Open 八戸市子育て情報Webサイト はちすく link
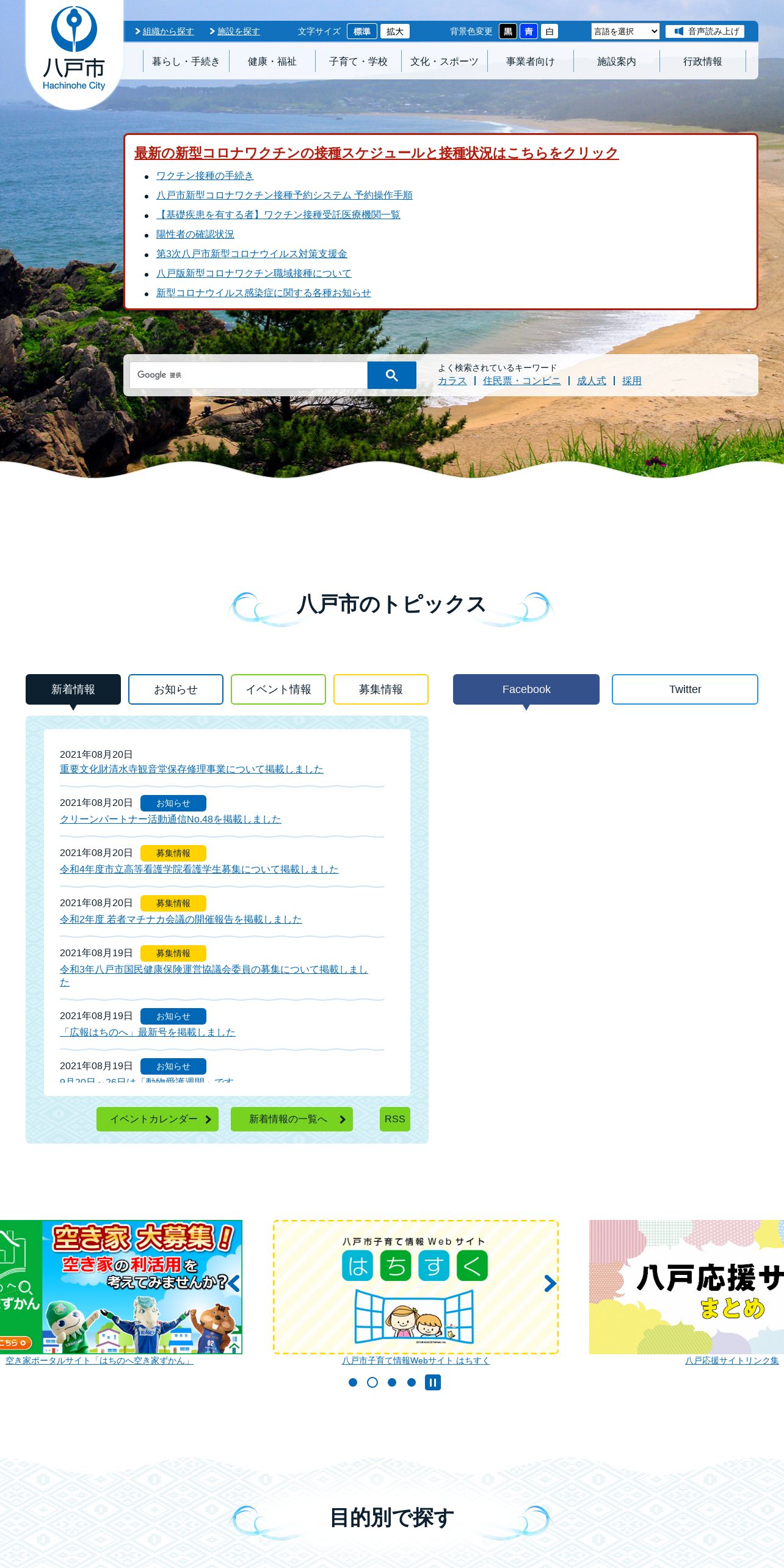This screenshot has width=784, height=1568. click(416, 1360)
